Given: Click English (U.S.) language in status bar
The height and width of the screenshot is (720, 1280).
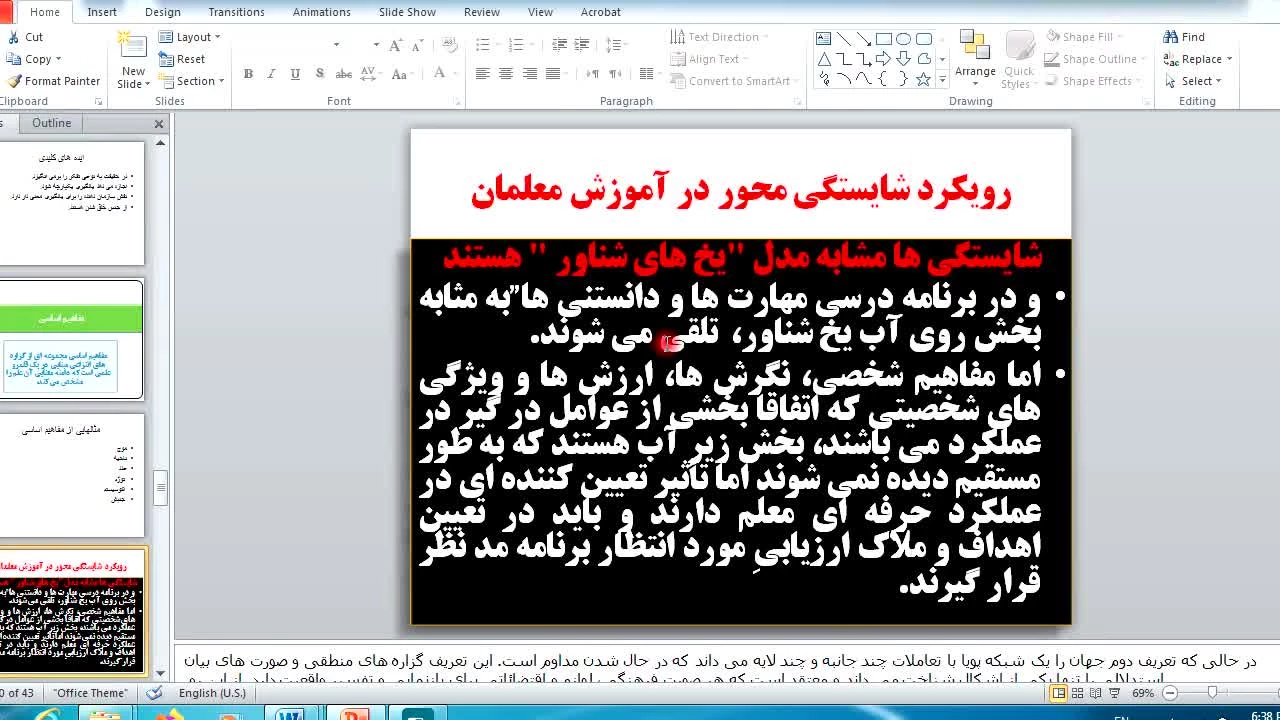Looking at the screenshot, I should (x=212, y=693).
